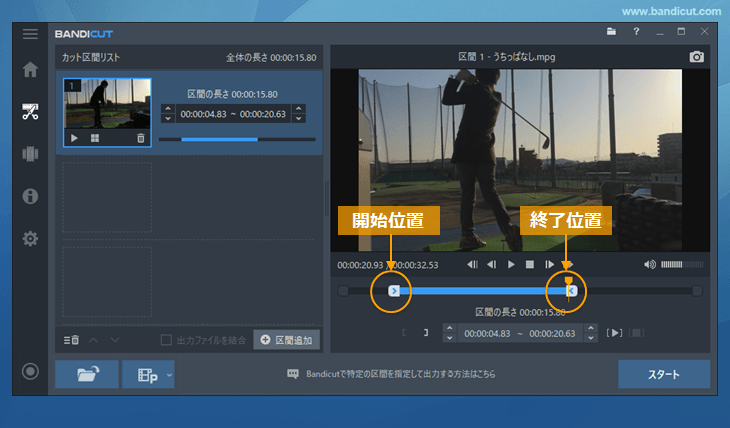Decrease timeline start time 00:00:04.83

tap(449, 338)
